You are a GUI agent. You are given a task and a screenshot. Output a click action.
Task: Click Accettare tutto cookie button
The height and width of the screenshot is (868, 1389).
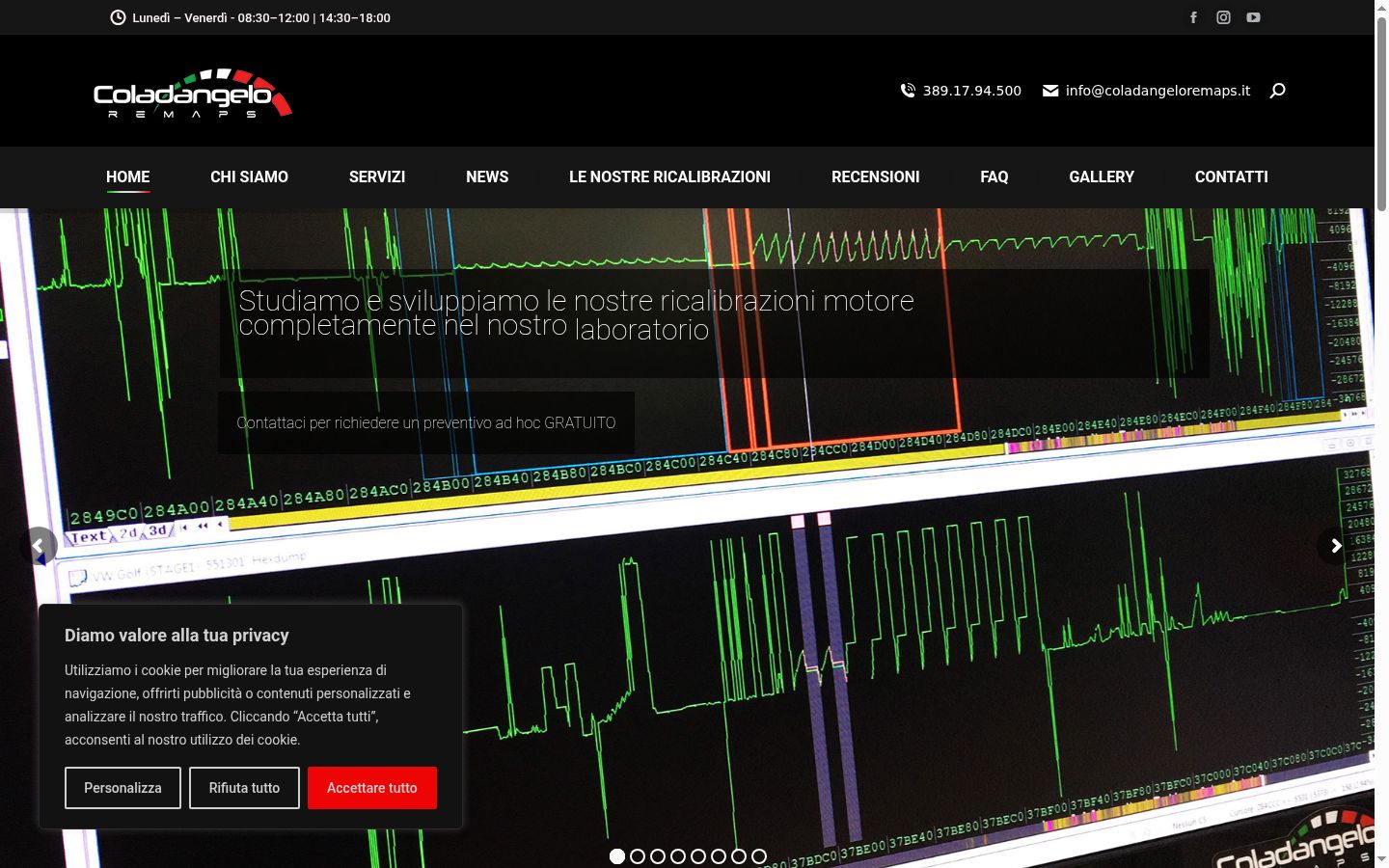coord(372,788)
